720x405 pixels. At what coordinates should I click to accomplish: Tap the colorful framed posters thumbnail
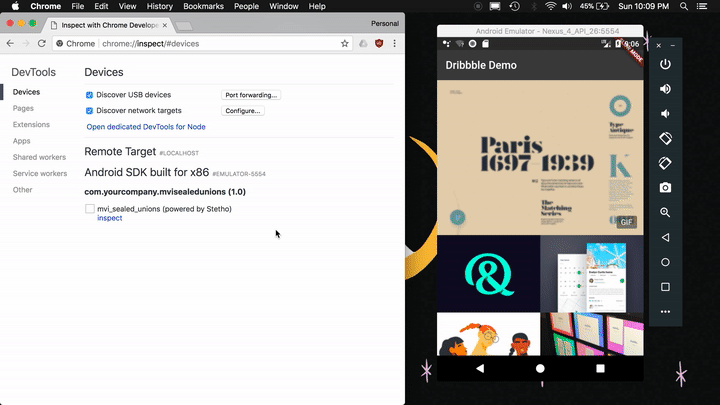[x=592, y=334]
